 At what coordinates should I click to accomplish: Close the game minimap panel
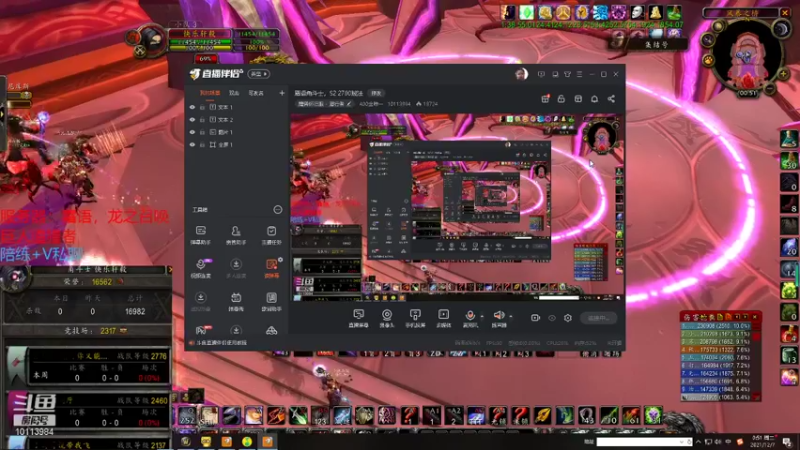pos(785,13)
